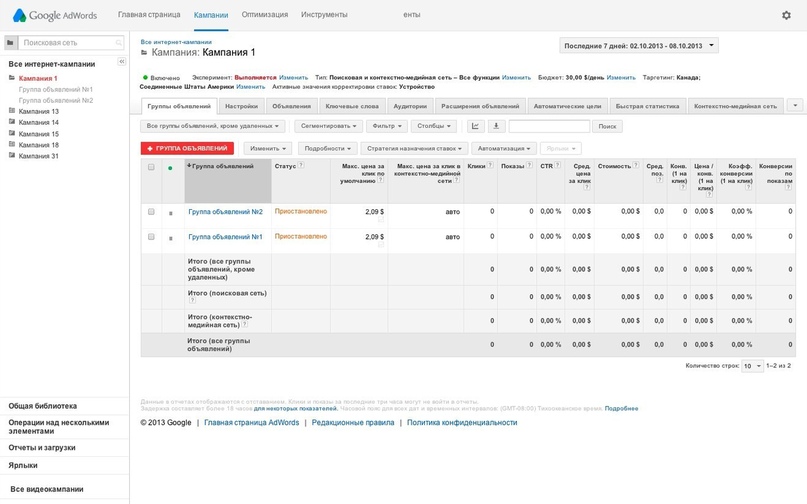Click the folder icon next to Кампания 1
807x504 pixels.
click(12, 78)
